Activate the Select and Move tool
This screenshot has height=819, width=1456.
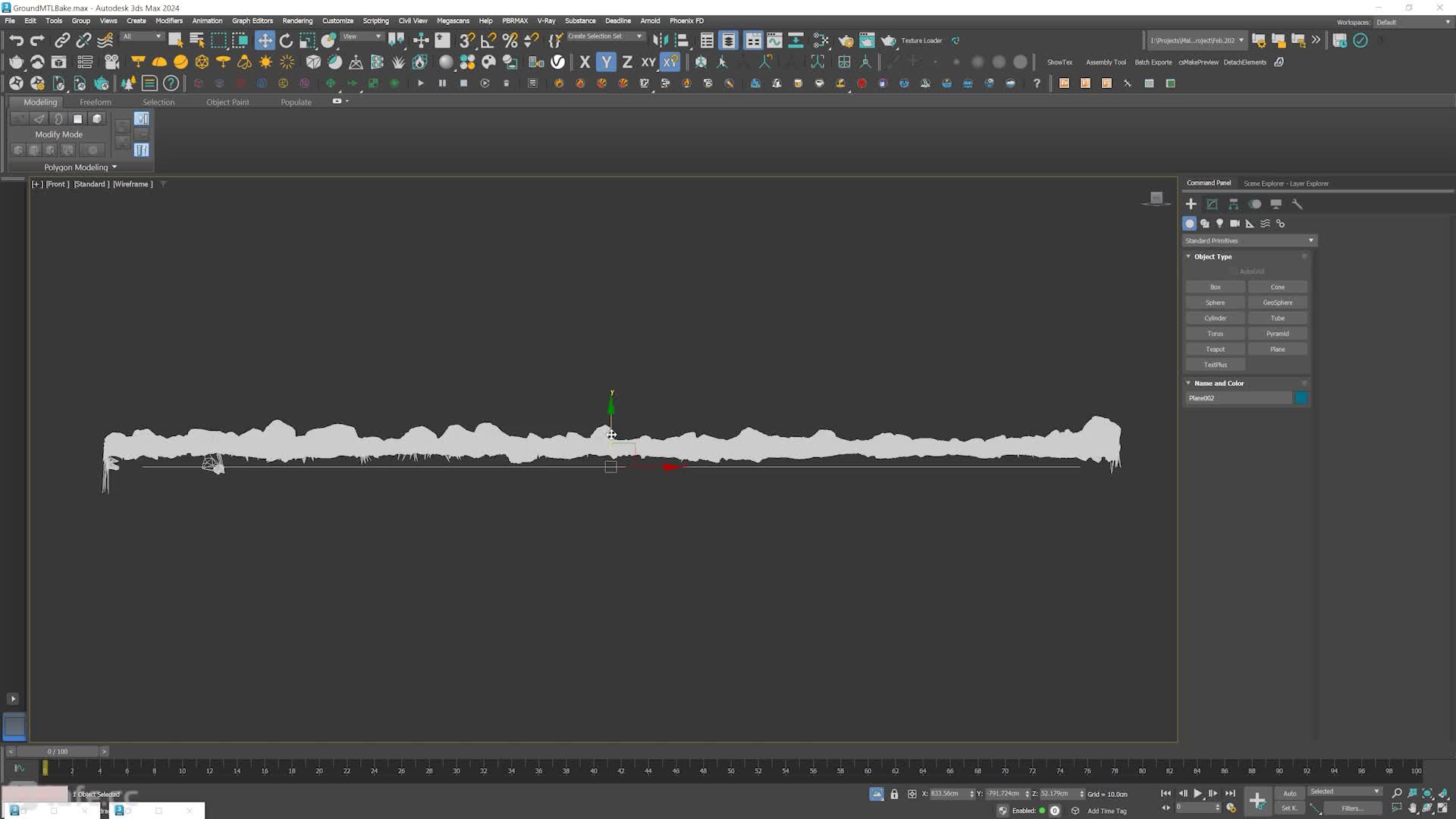tap(265, 40)
